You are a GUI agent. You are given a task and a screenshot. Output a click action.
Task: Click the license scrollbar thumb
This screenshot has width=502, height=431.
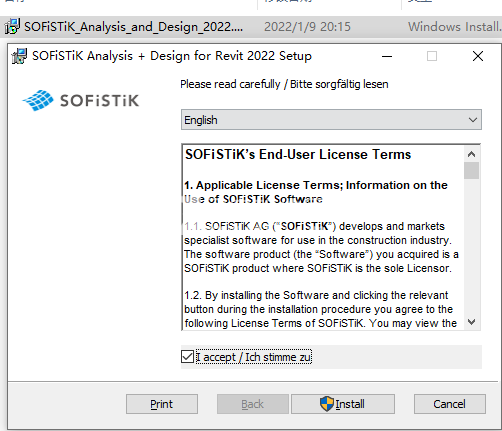[x=471, y=170]
